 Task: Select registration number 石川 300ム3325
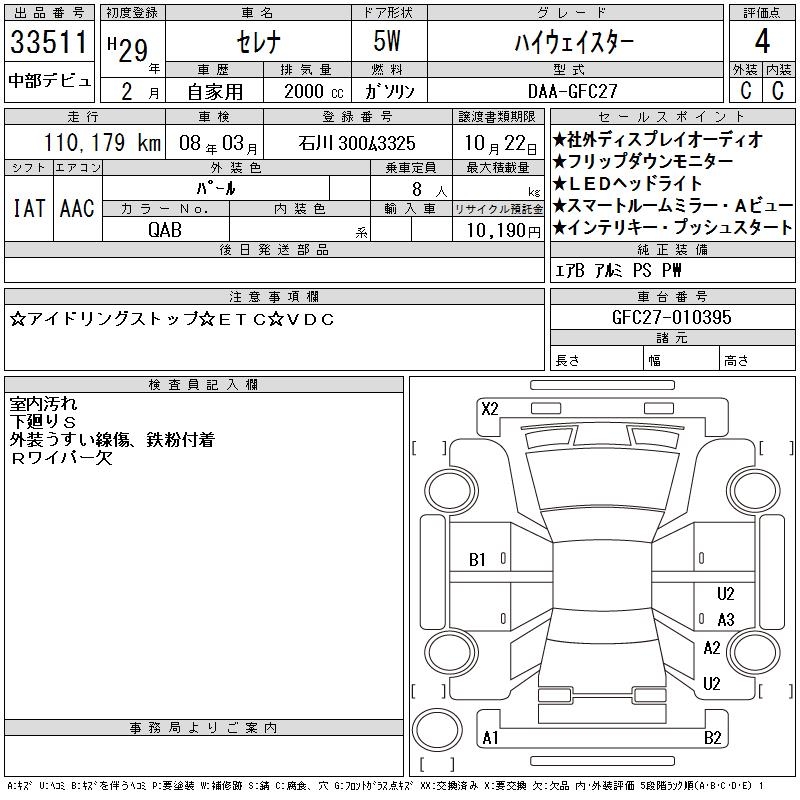point(356,143)
